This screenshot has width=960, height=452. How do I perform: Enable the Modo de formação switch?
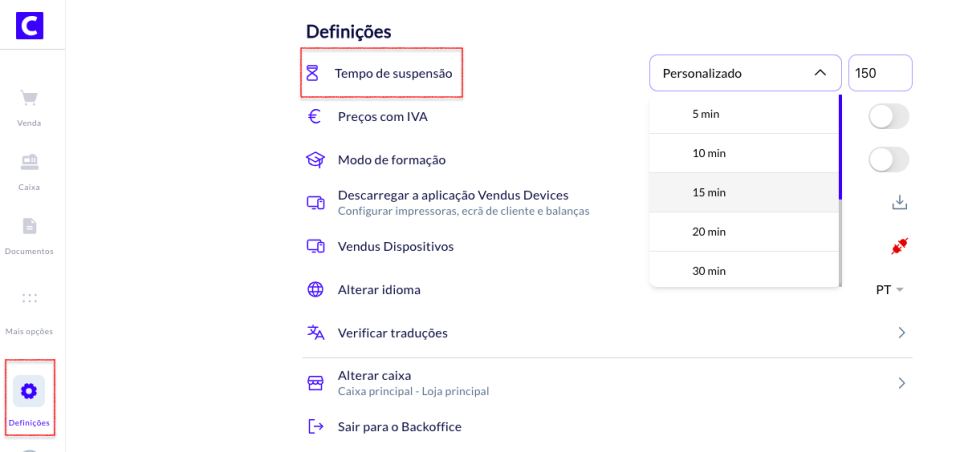[x=888, y=160]
